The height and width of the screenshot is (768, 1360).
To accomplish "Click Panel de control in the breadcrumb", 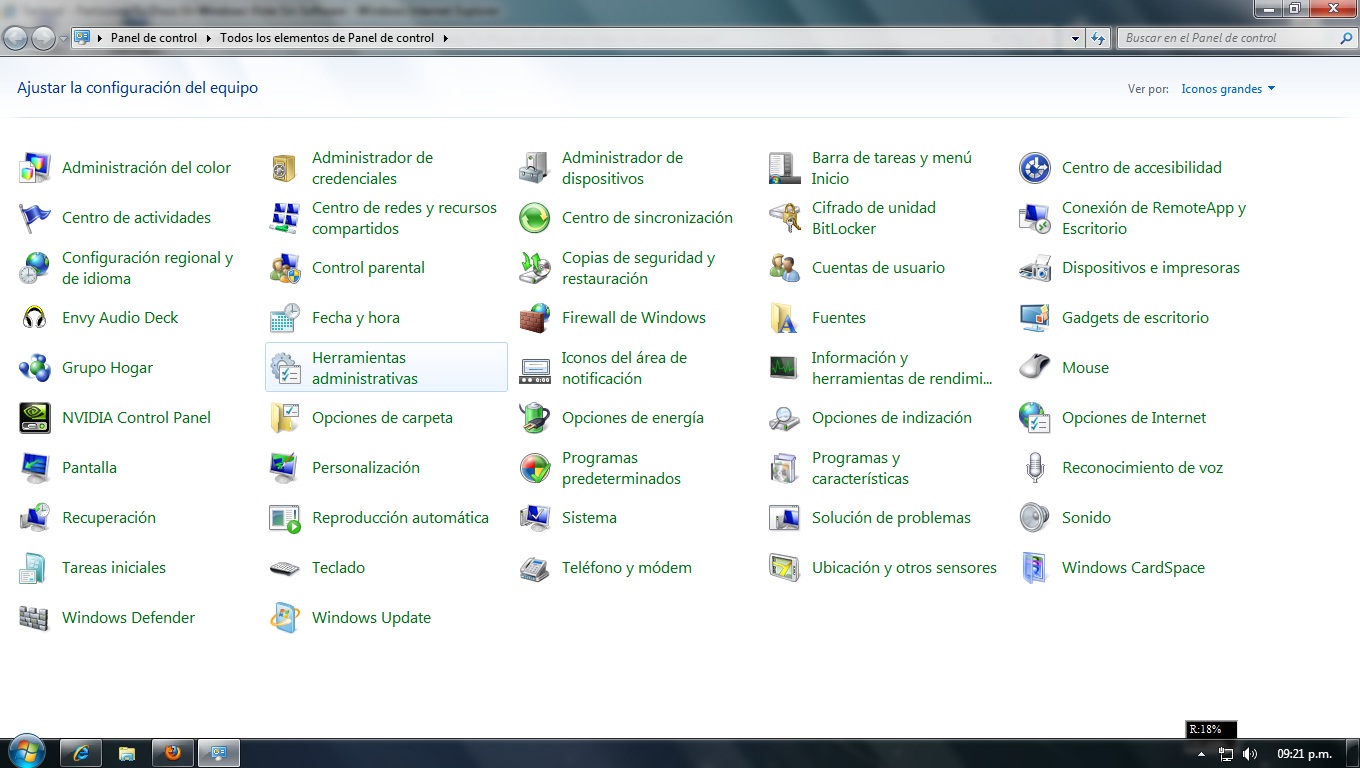I will coord(154,38).
